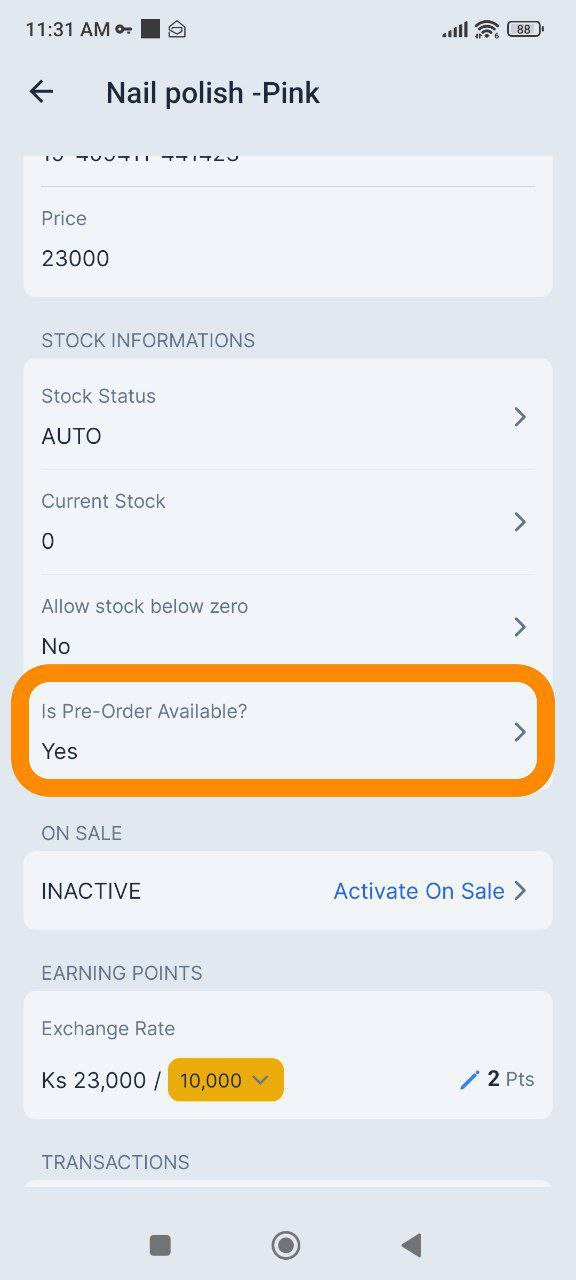Open Stock Status chevron arrow

[x=519, y=417]
